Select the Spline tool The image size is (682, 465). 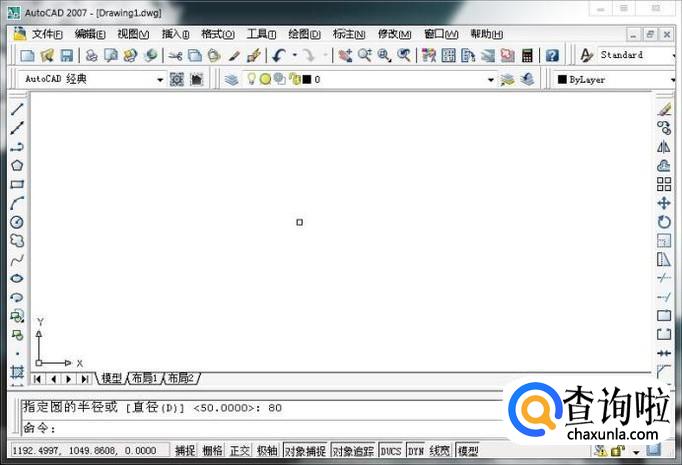pos(17,260)
